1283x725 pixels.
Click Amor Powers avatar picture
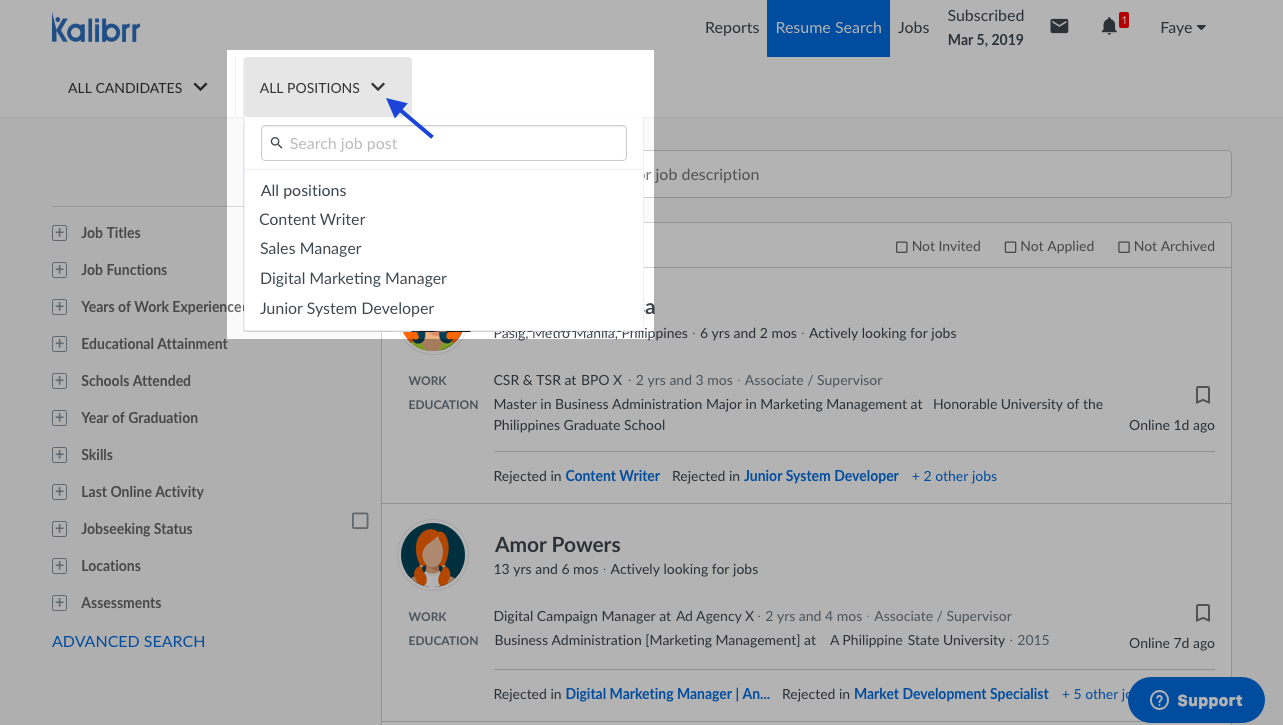pos(433,555)
